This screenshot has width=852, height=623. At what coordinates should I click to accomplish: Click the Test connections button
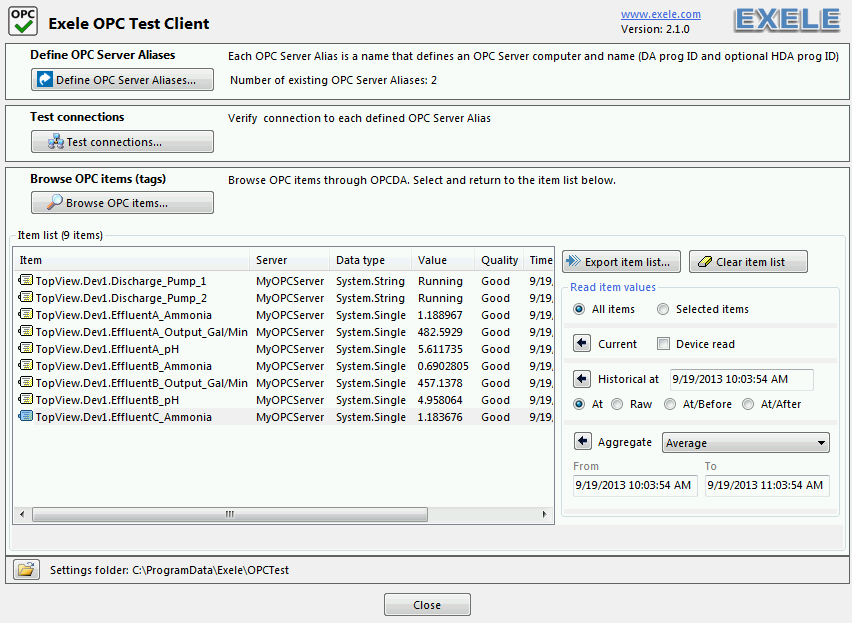pyautogui.click(x=122, y=142)
